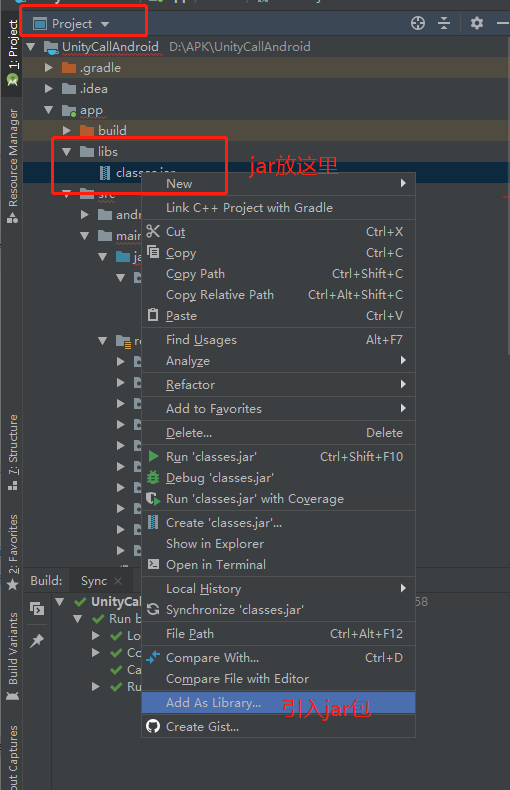
Task: Choose Copy in context menu
Action: point(279,253)
